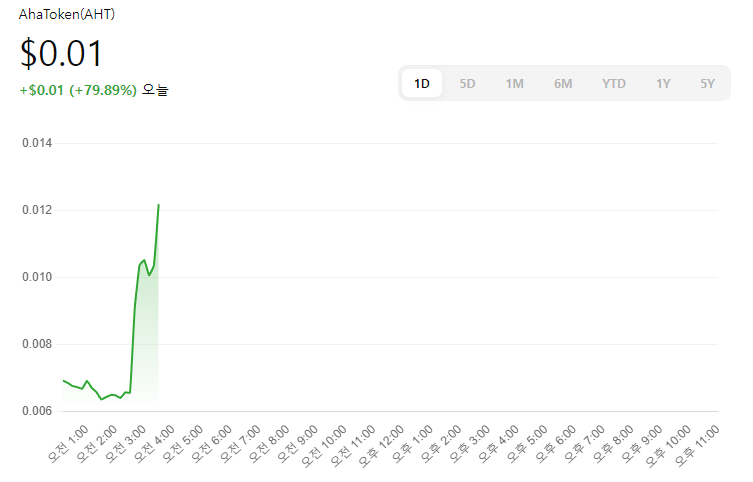
Task: Select the YTD range tab
Action: tap(614, 84)
